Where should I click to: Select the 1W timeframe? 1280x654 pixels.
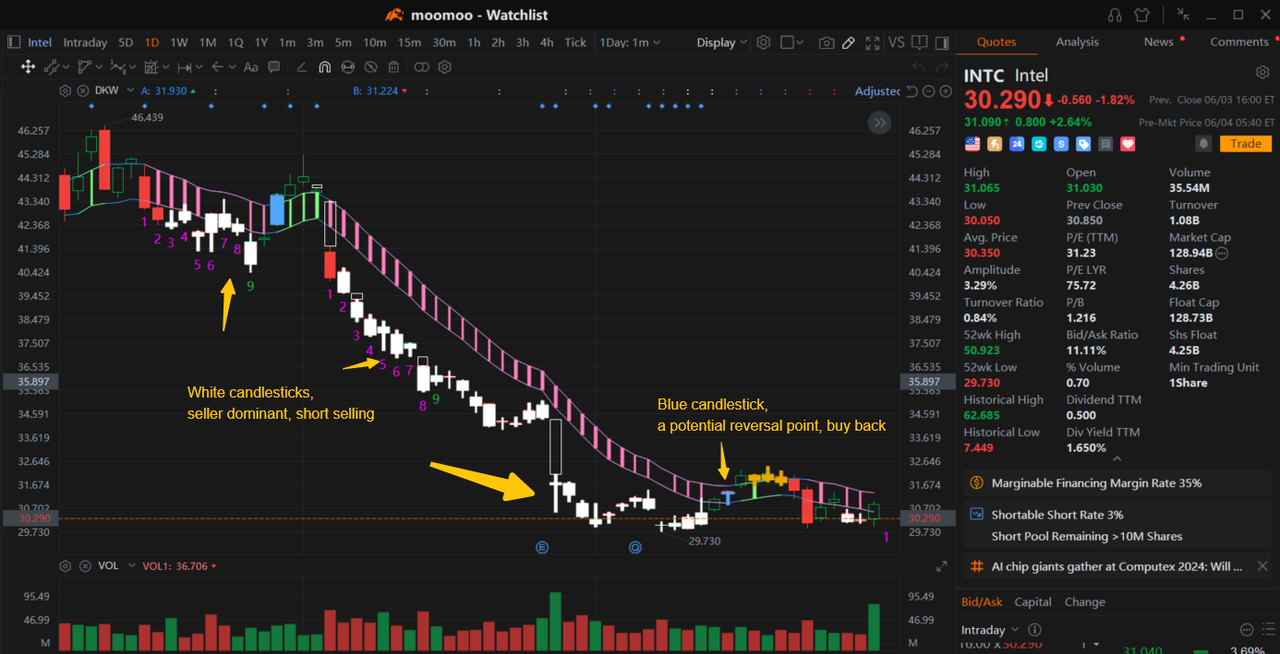pos(179,42)
